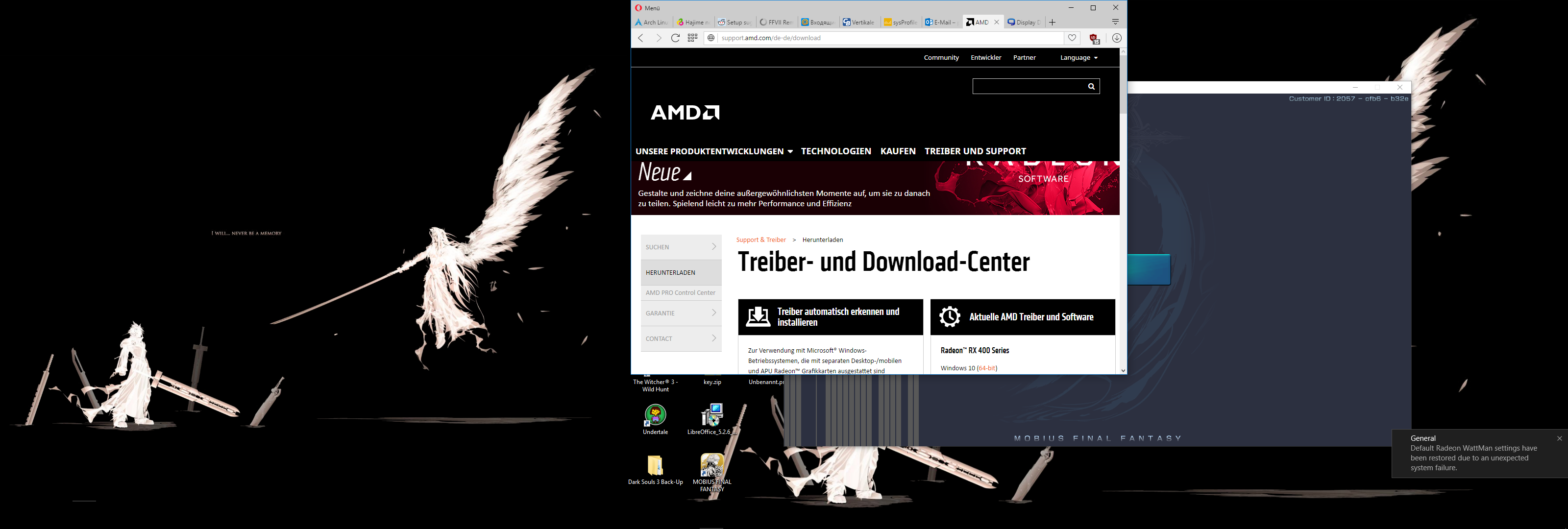Image resolution: width=1568 pixels, height=529 pixels.
Task: Dismiss the Radeon WattMan notification
Action: tap(1559, 438)
